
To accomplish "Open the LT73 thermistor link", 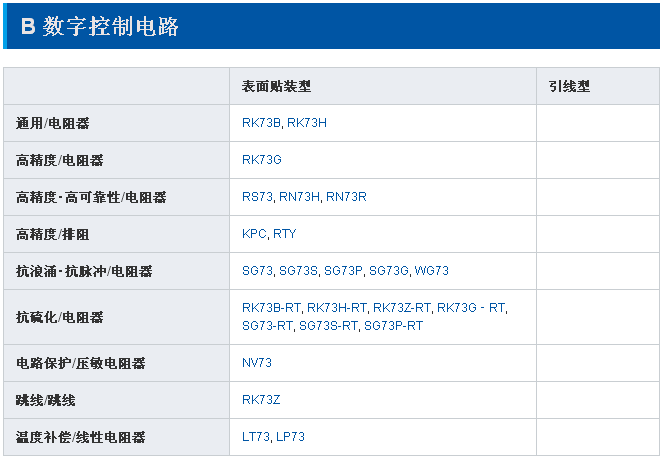I will [256, 437].
